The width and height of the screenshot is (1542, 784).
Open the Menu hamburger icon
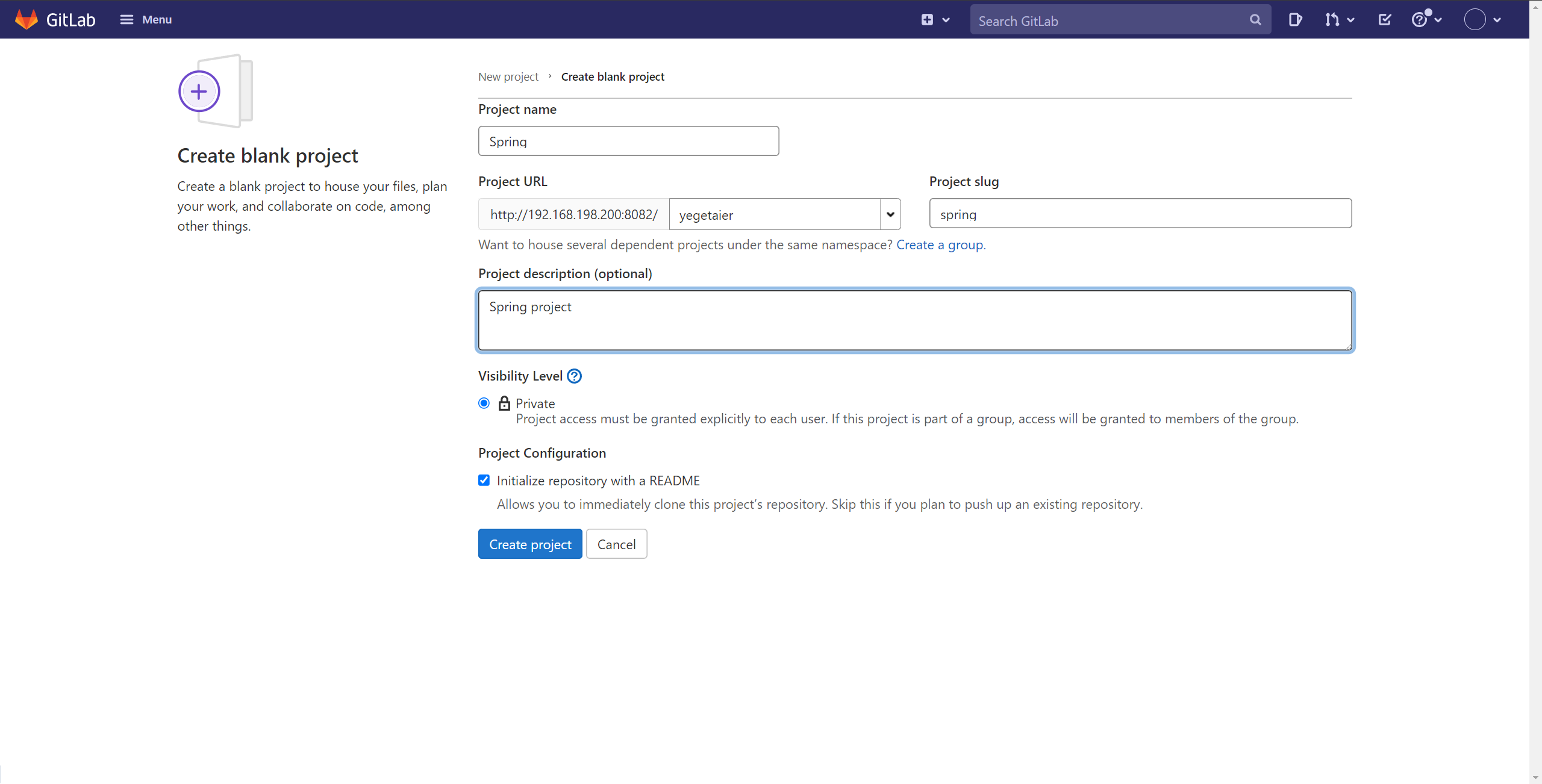126,19
